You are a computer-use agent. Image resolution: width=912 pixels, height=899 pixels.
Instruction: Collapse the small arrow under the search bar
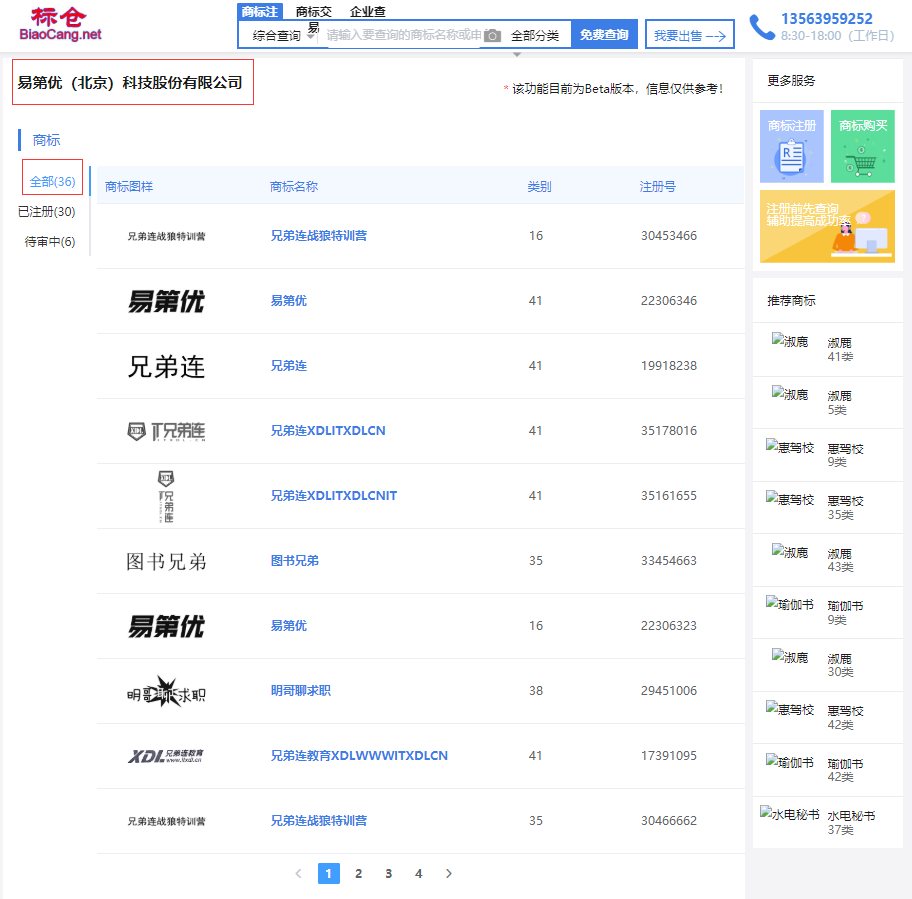click(x=516, y=55)
